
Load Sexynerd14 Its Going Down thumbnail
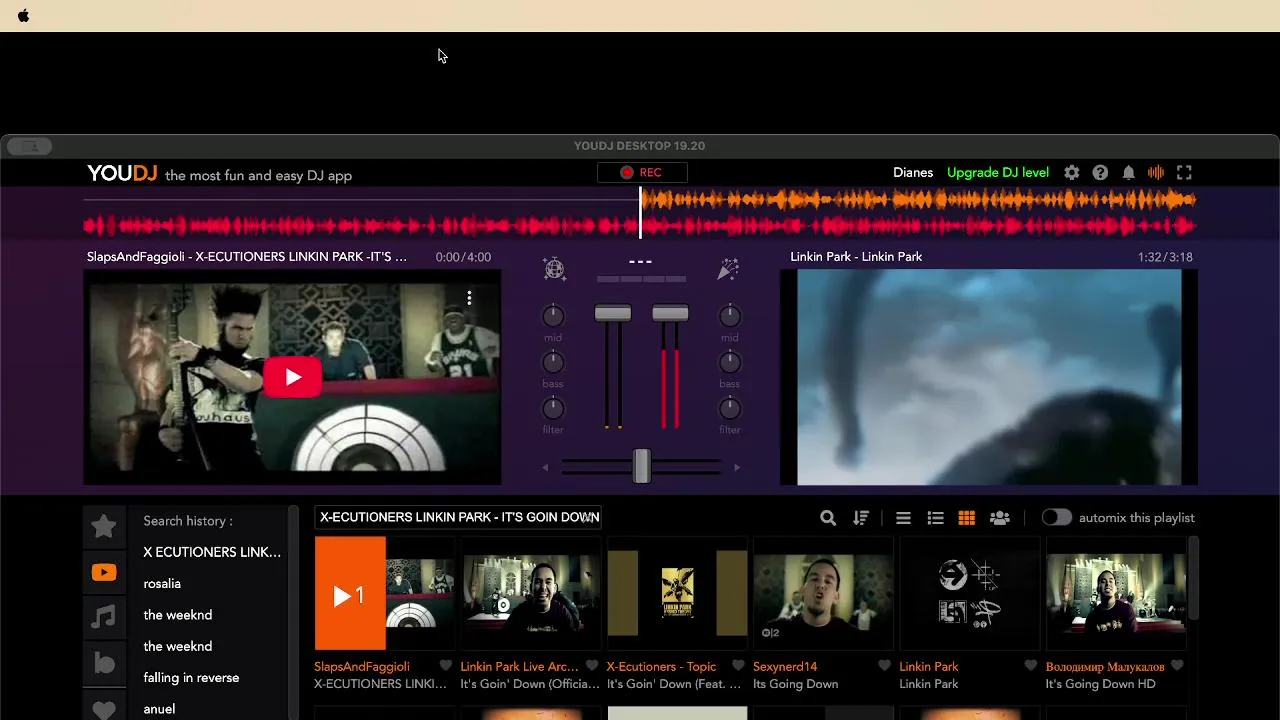coord(823,593)
